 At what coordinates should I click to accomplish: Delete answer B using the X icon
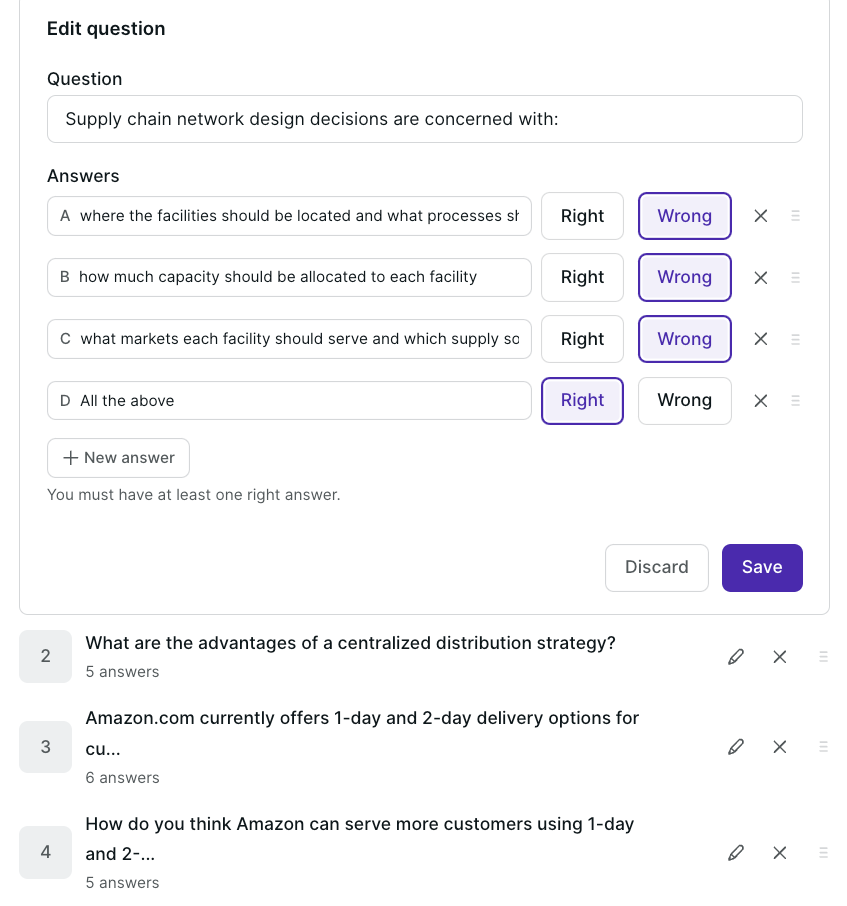(x=761, y=278)
